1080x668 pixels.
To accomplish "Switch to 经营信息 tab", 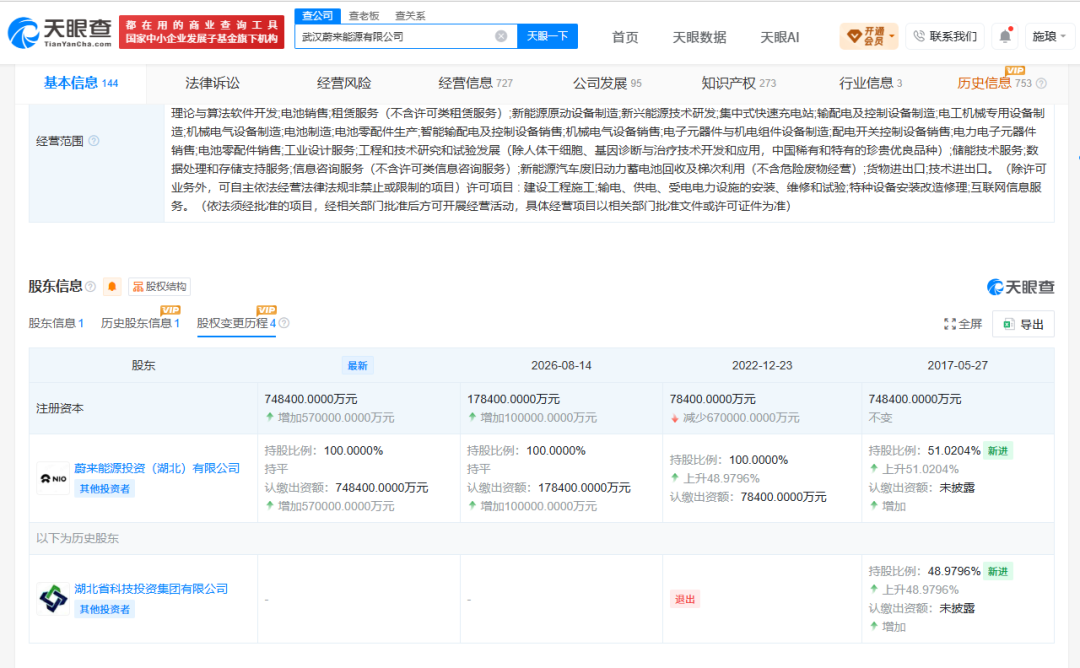I will (x=475, y=83).
